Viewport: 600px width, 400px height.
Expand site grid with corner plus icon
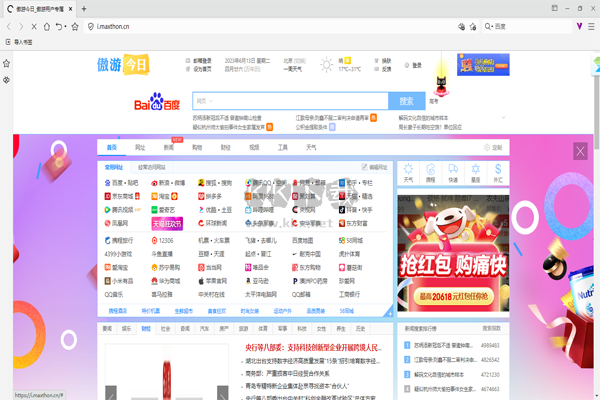[389, 313]
